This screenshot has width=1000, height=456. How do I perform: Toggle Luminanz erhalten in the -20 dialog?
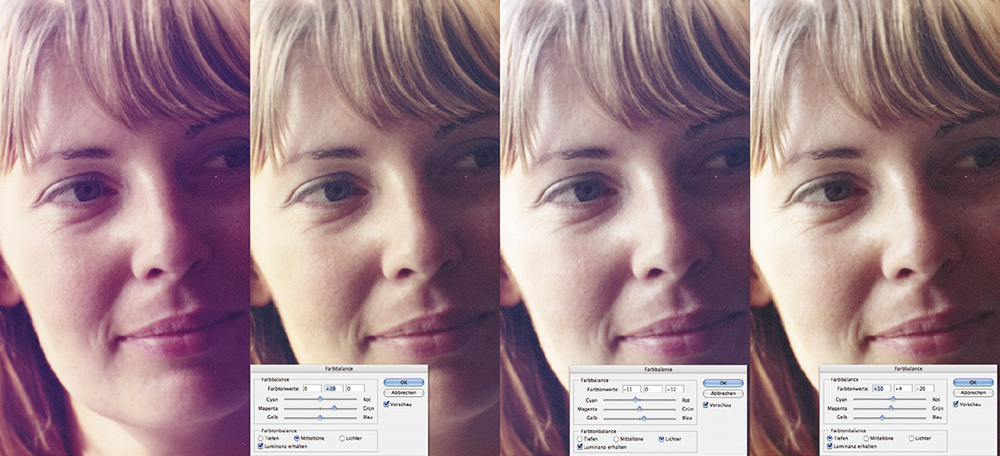(830, 446)
